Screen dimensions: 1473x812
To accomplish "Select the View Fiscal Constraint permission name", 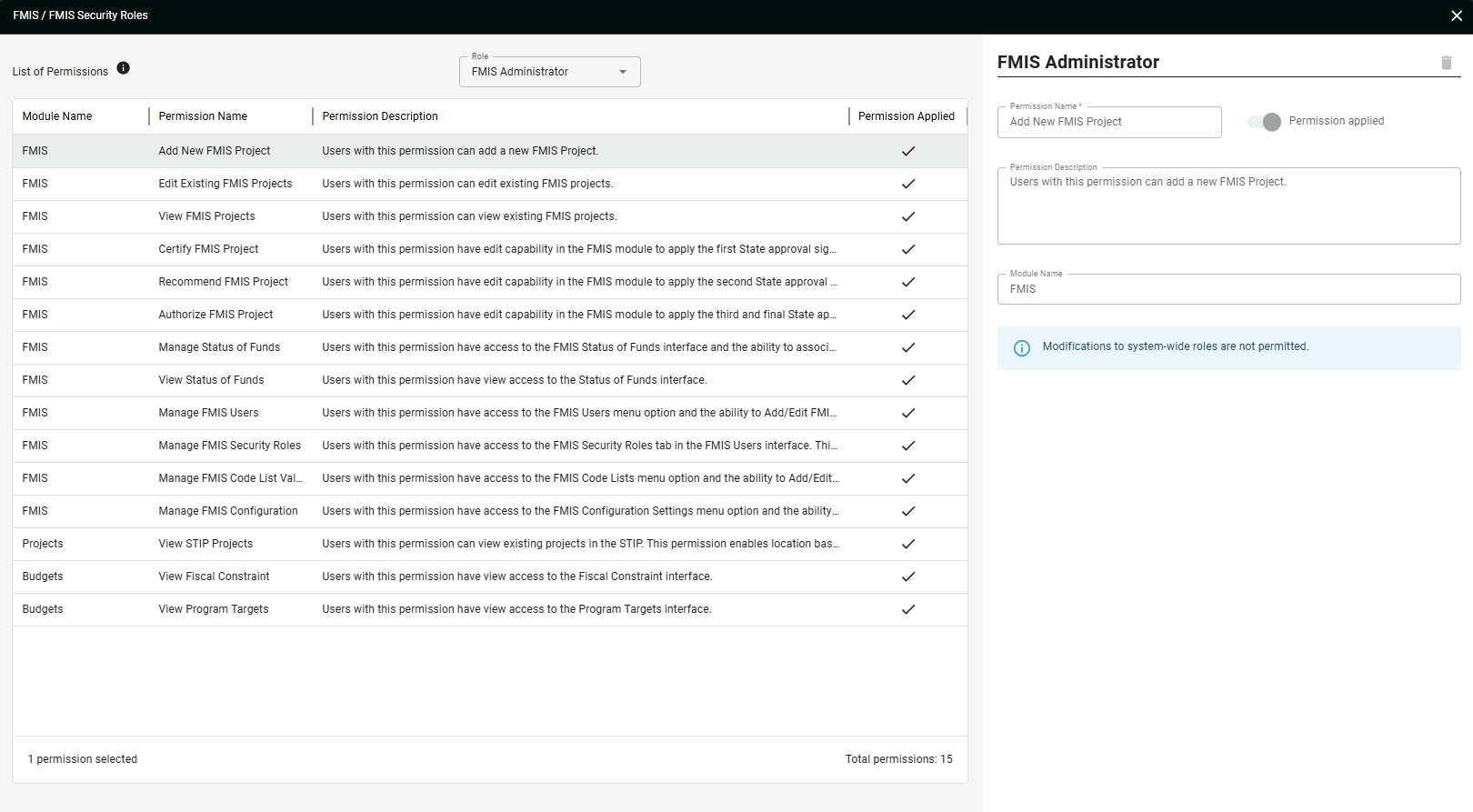I will click(x=214, y=576).
